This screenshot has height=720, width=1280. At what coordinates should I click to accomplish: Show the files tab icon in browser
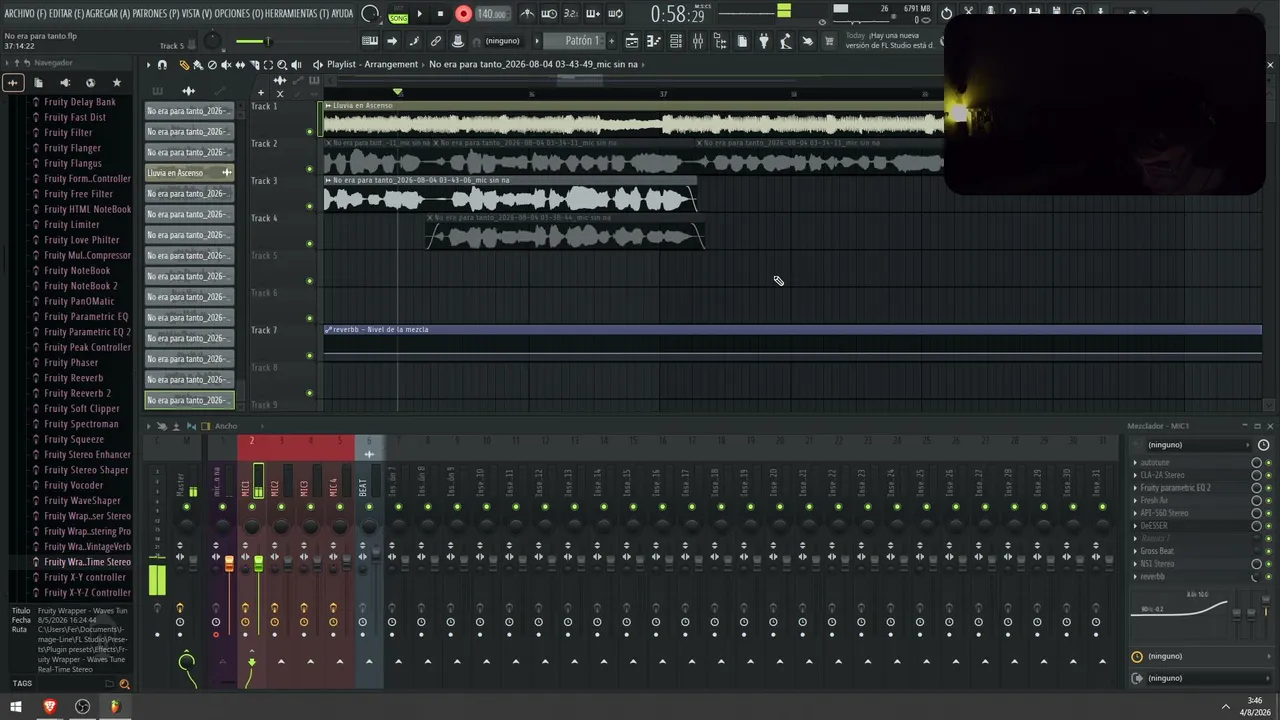click(x=40, y=82)
